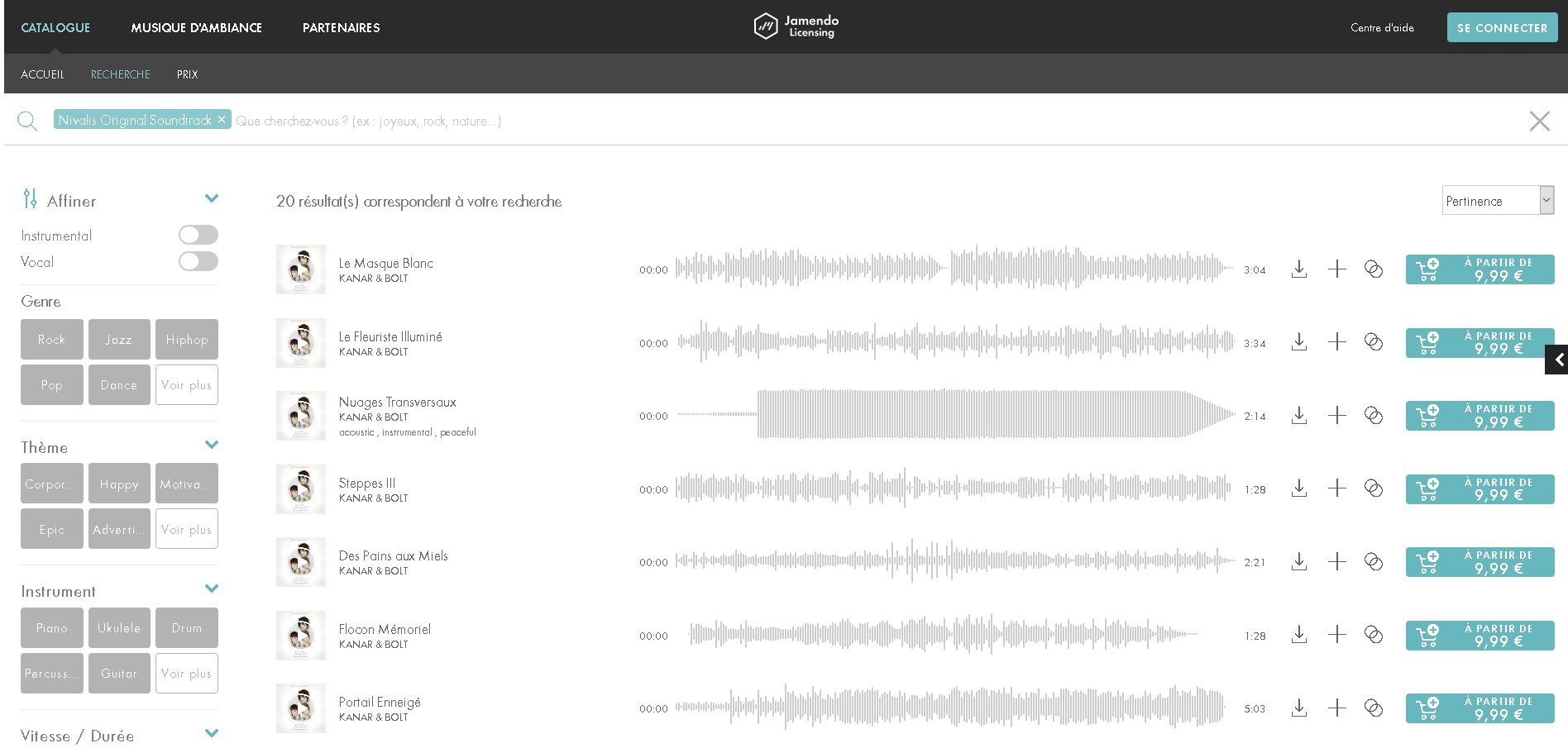
Task: Download Nuages Transversaux track
Action: pyautogui.click(x=1299, y=416)
